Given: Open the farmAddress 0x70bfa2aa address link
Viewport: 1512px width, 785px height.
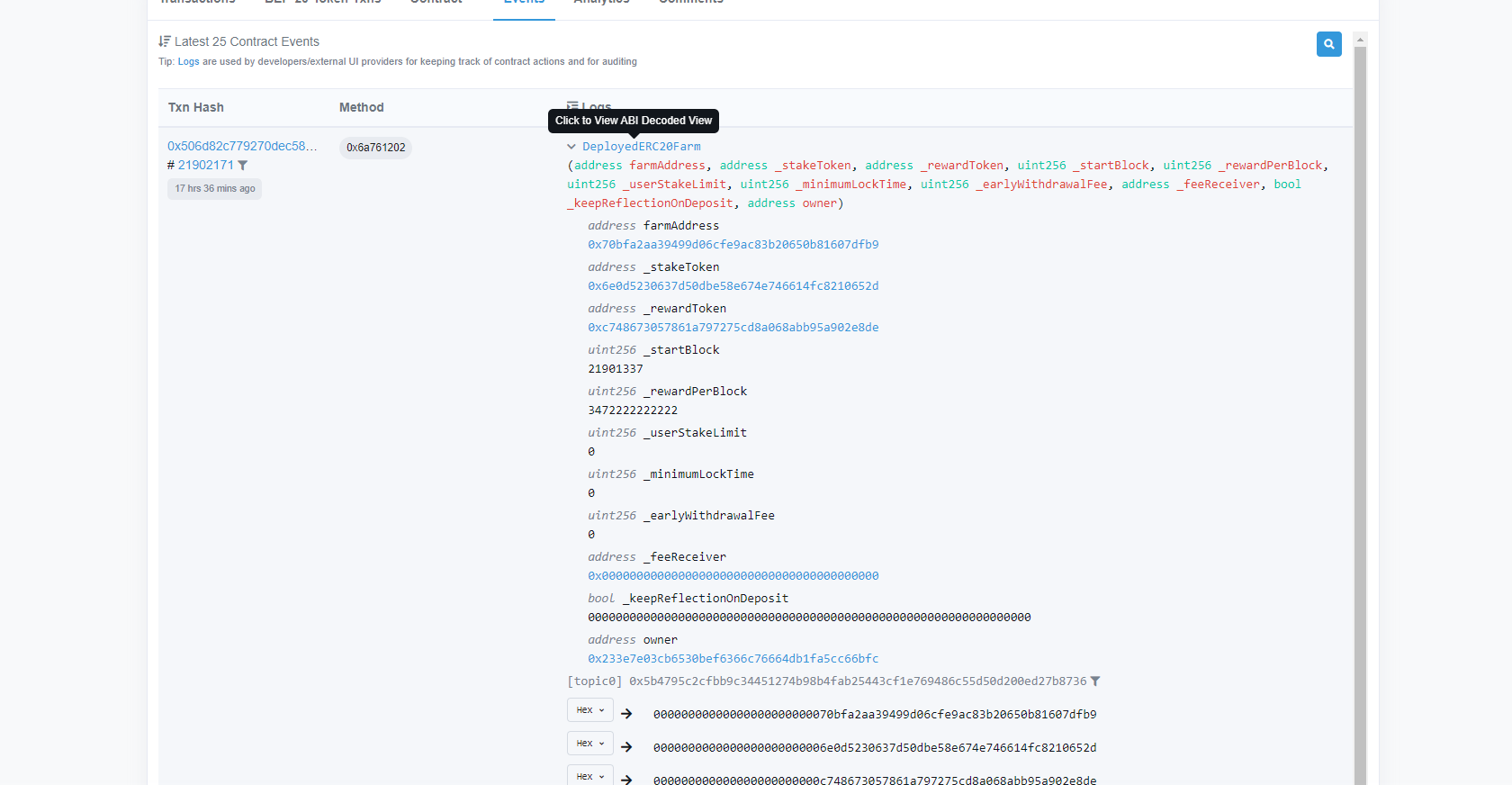Looking at the screenshot, I should click(733, 245).
